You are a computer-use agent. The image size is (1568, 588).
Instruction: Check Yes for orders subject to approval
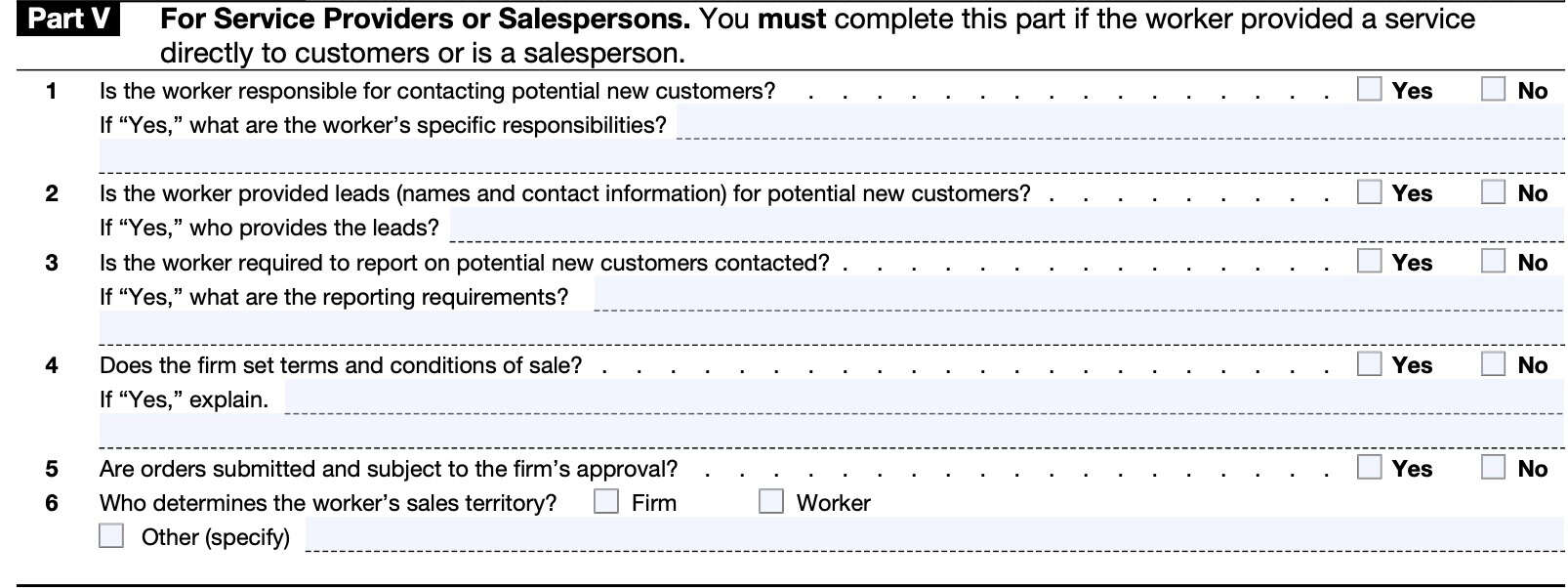click(1369, 468)
